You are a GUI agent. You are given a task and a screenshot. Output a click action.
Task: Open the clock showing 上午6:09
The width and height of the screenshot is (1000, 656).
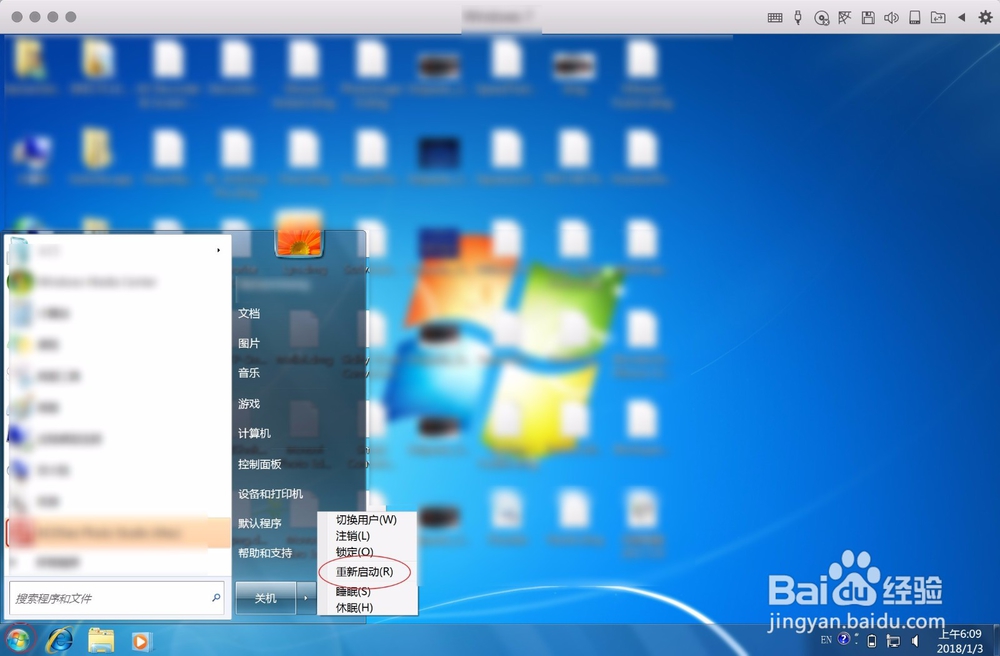[959, 641]
